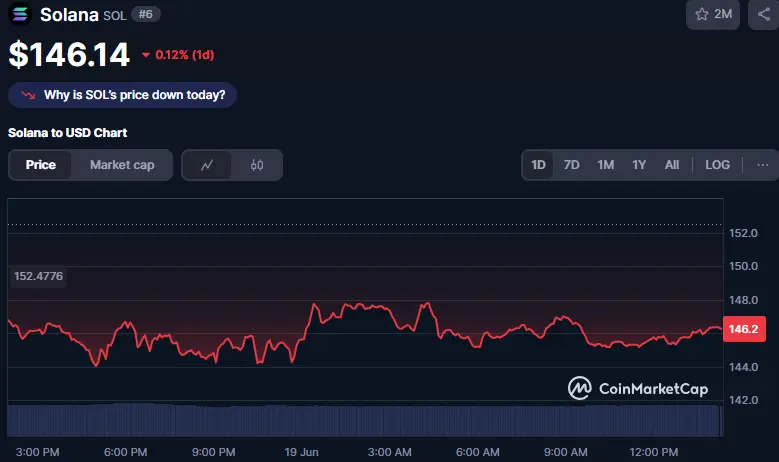
Task: Choose the 1Y time range
Action: 639,165
